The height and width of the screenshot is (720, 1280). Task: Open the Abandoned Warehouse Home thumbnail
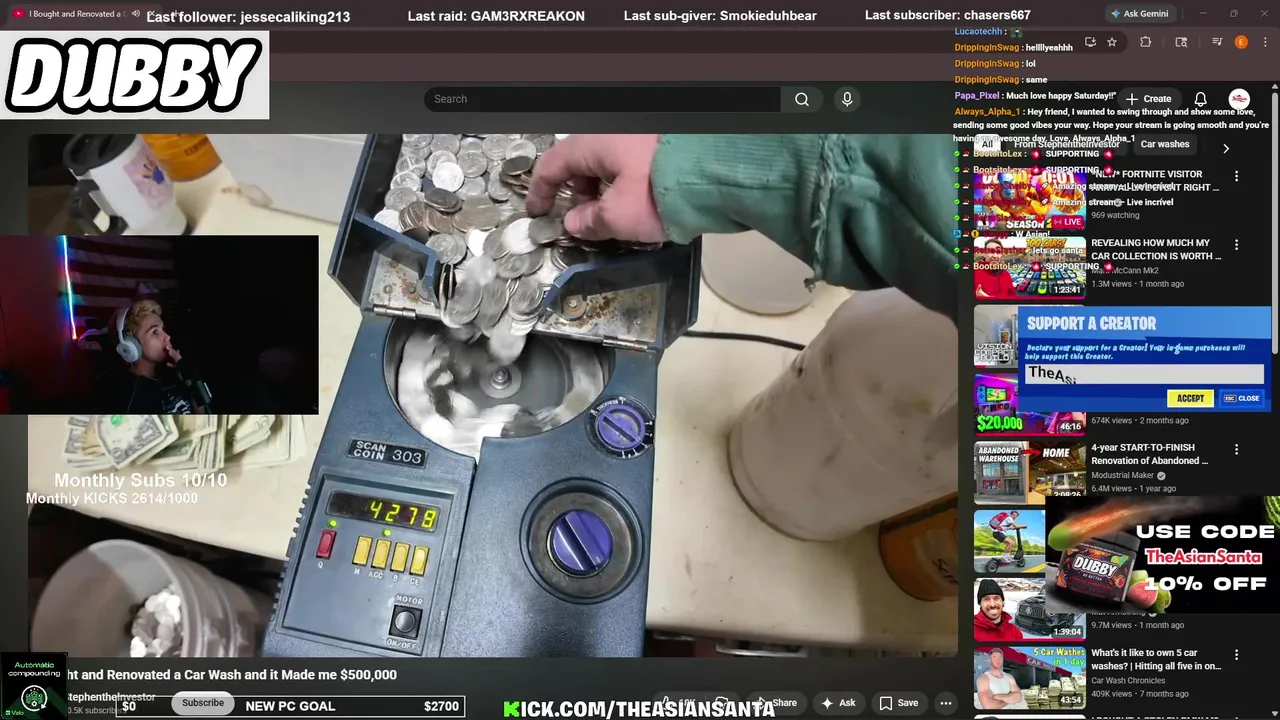click(x=1029, y=472)
